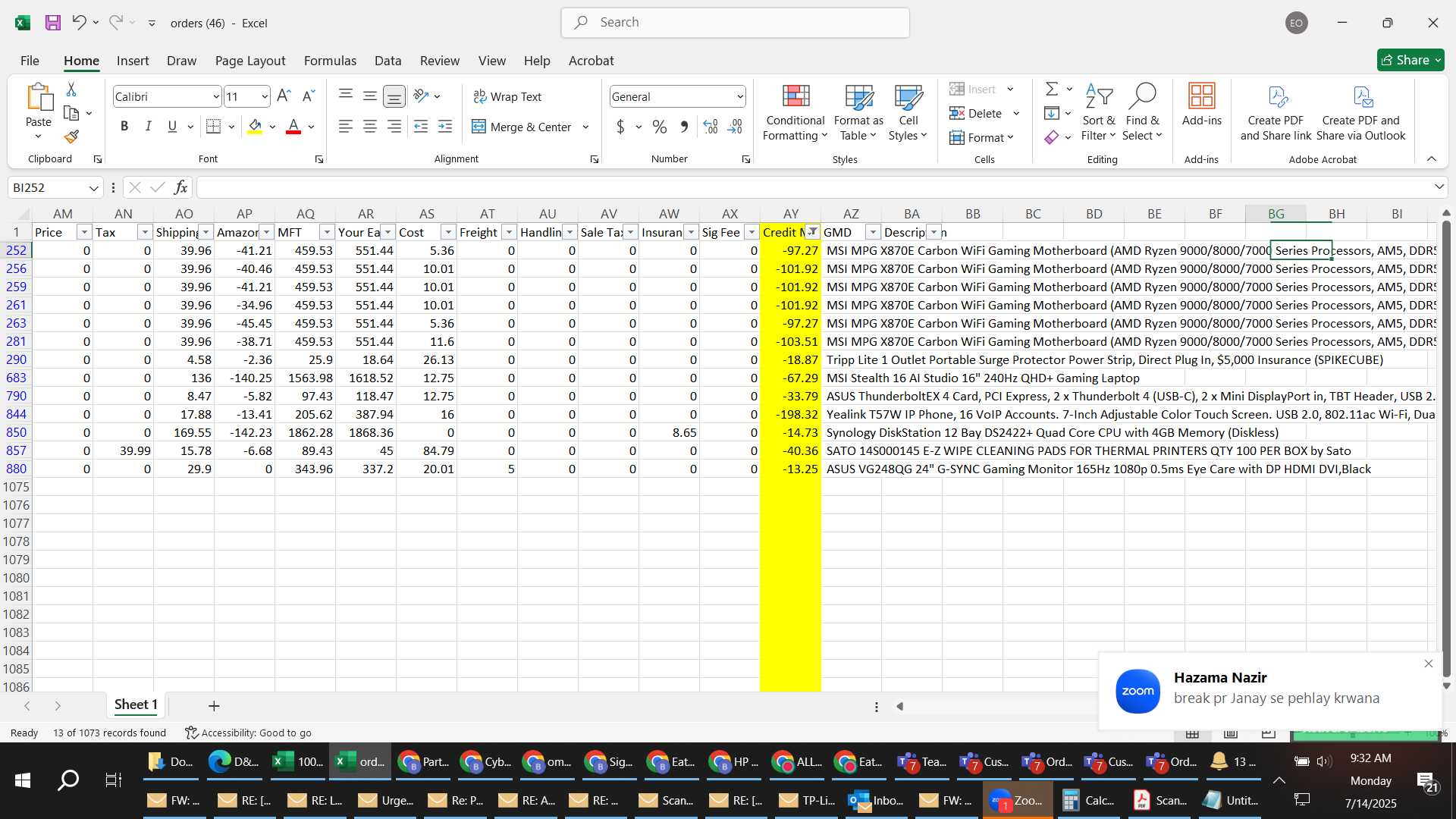Toggle Merge & Center
The width and height of the screenshot is (1456, 819).
(x=522, y=127)
